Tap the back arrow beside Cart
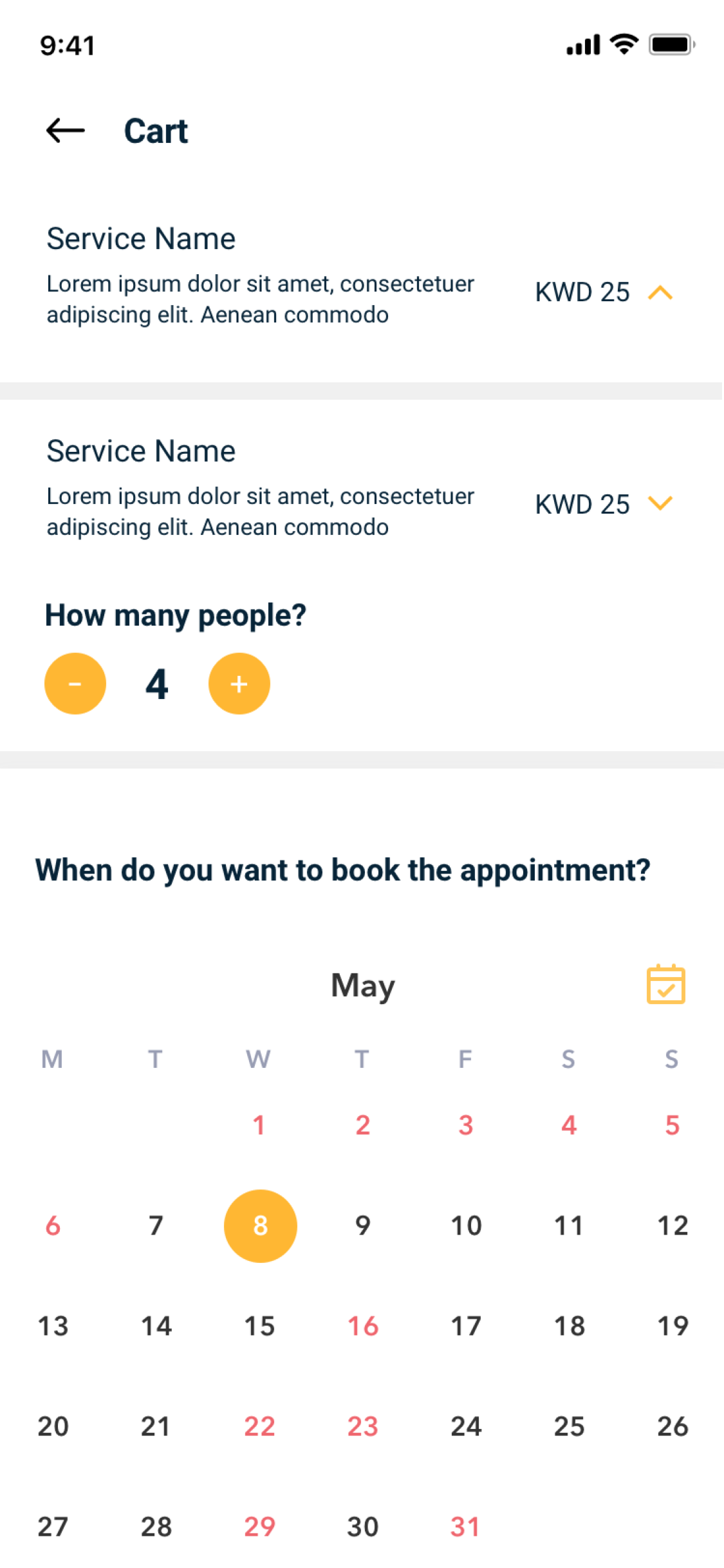The height and width of the screenshot is (1568, 724). [65, 131]
